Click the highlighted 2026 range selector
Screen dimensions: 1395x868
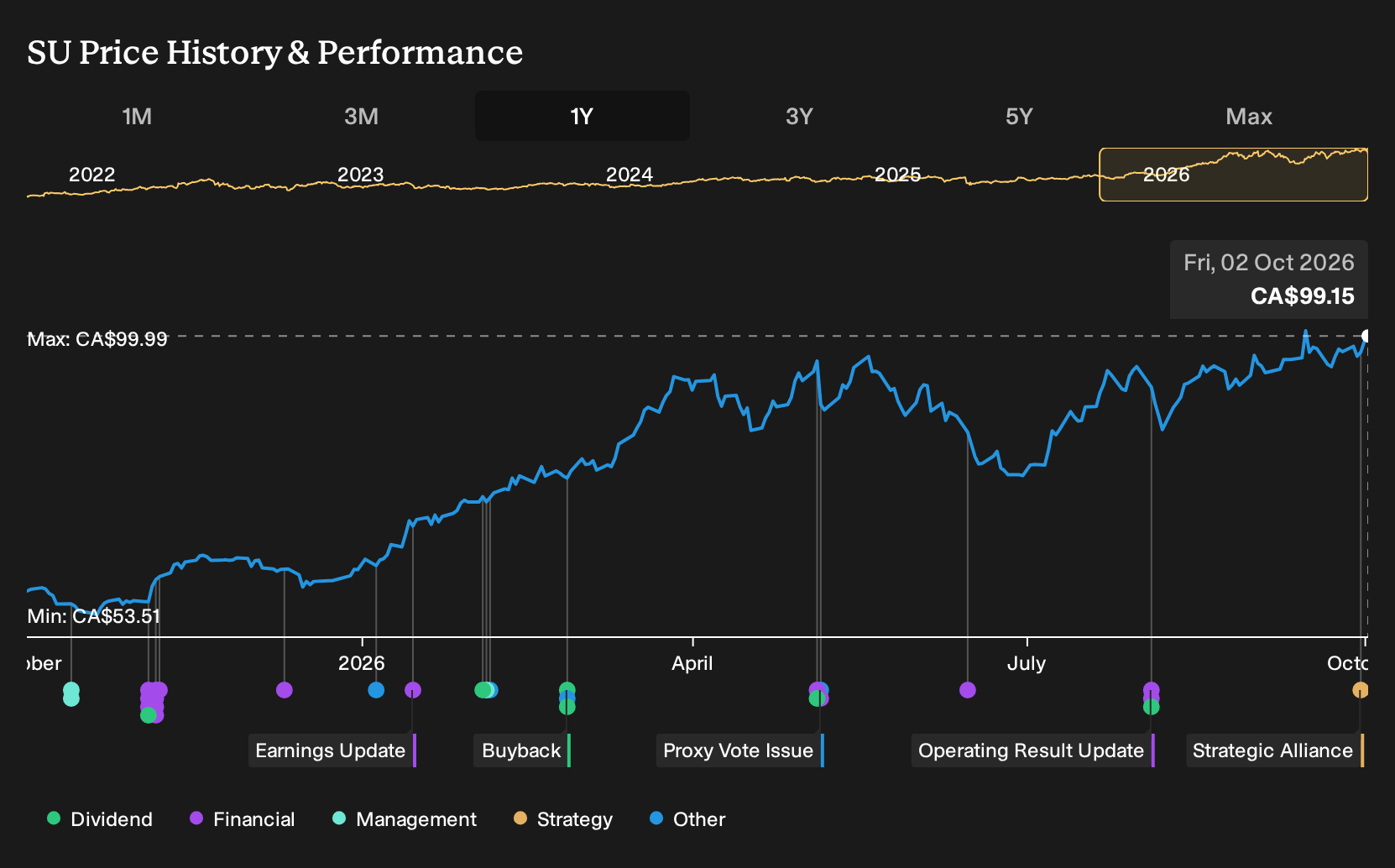1233,175
